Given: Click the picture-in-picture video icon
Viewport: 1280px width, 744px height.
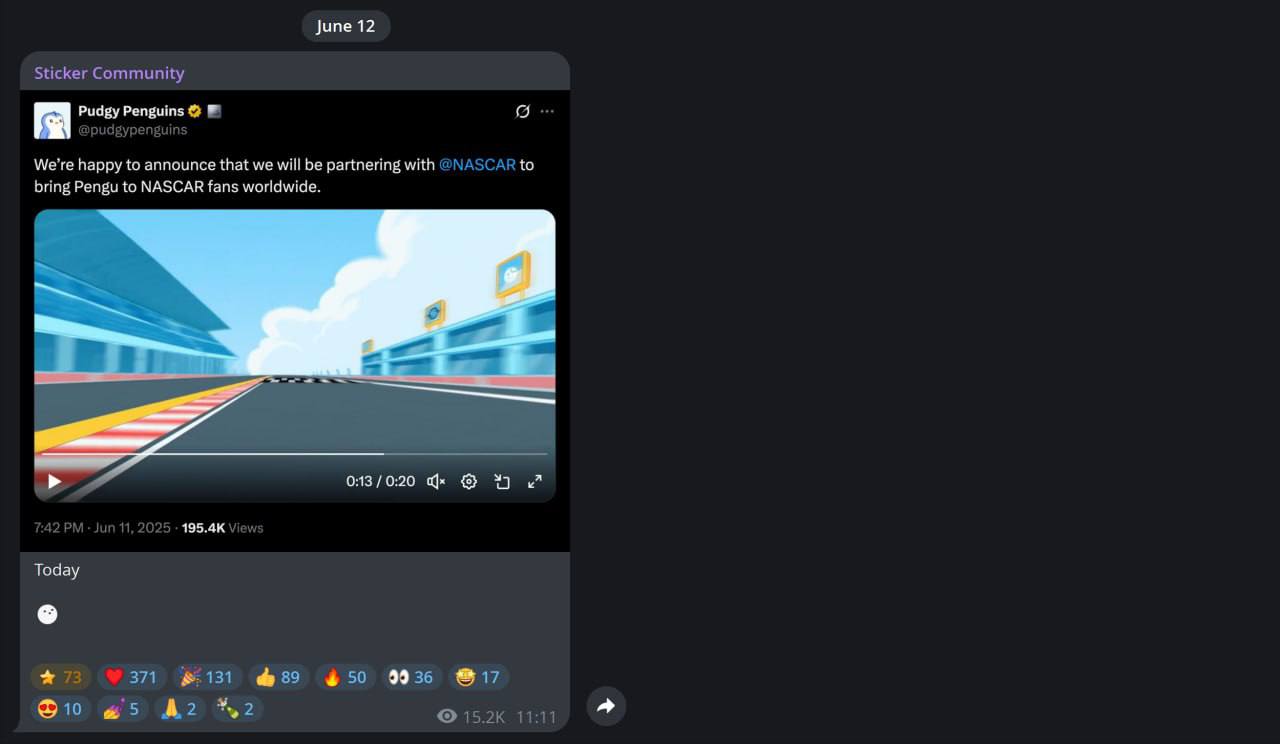Looking at the screenshot, I should click(502, 481).
